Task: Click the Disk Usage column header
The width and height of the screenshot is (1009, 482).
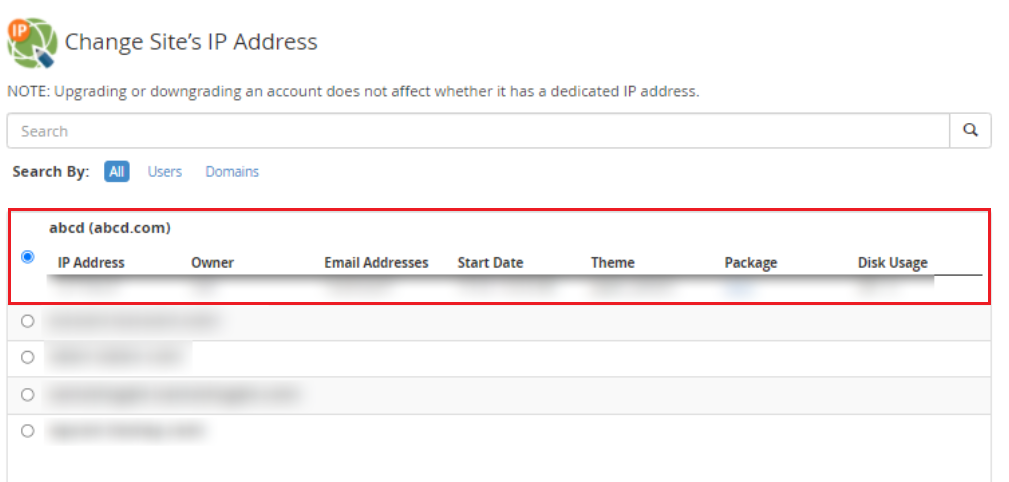Action: (x=893, y=263)
